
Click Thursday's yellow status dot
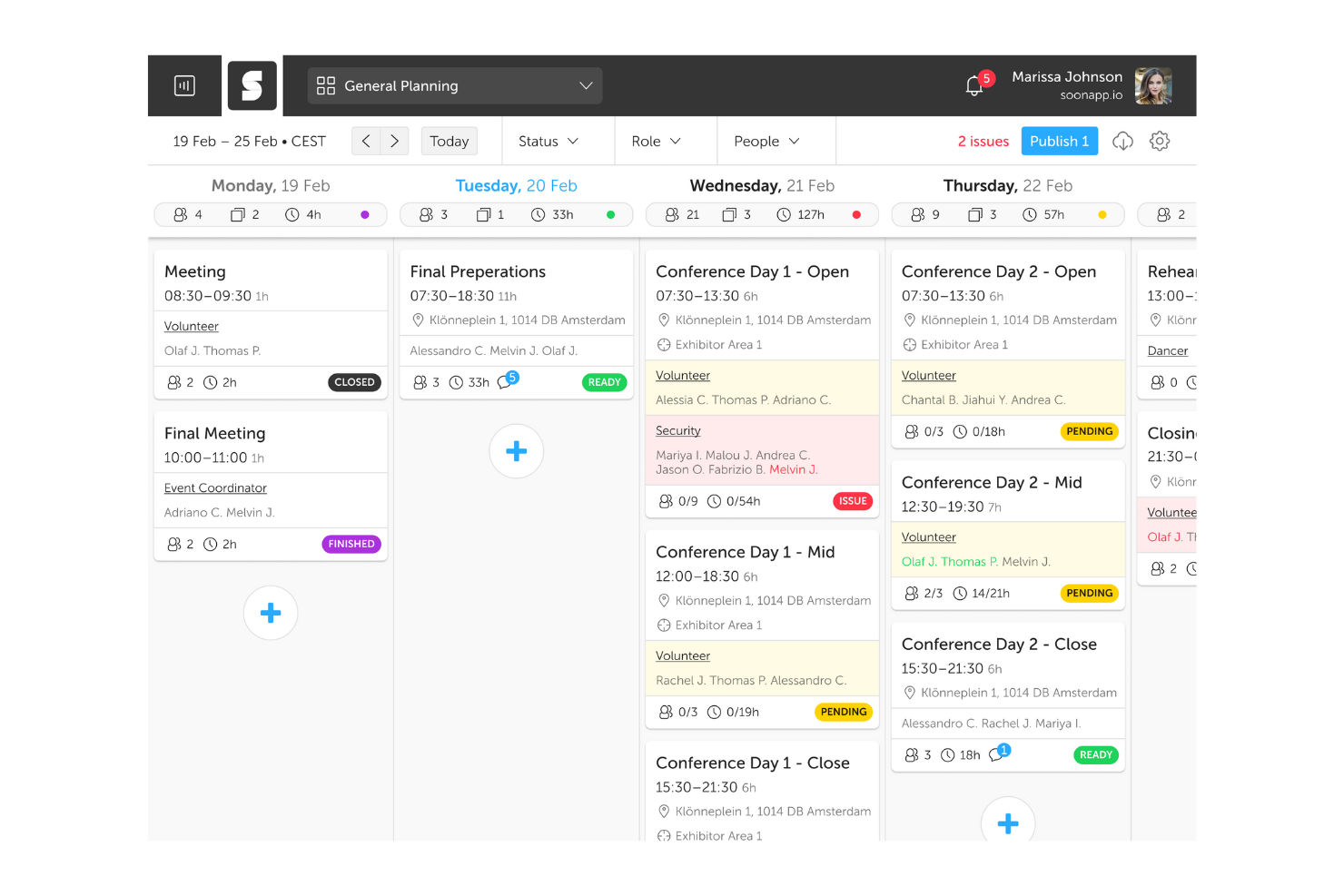coord(1102,215)
